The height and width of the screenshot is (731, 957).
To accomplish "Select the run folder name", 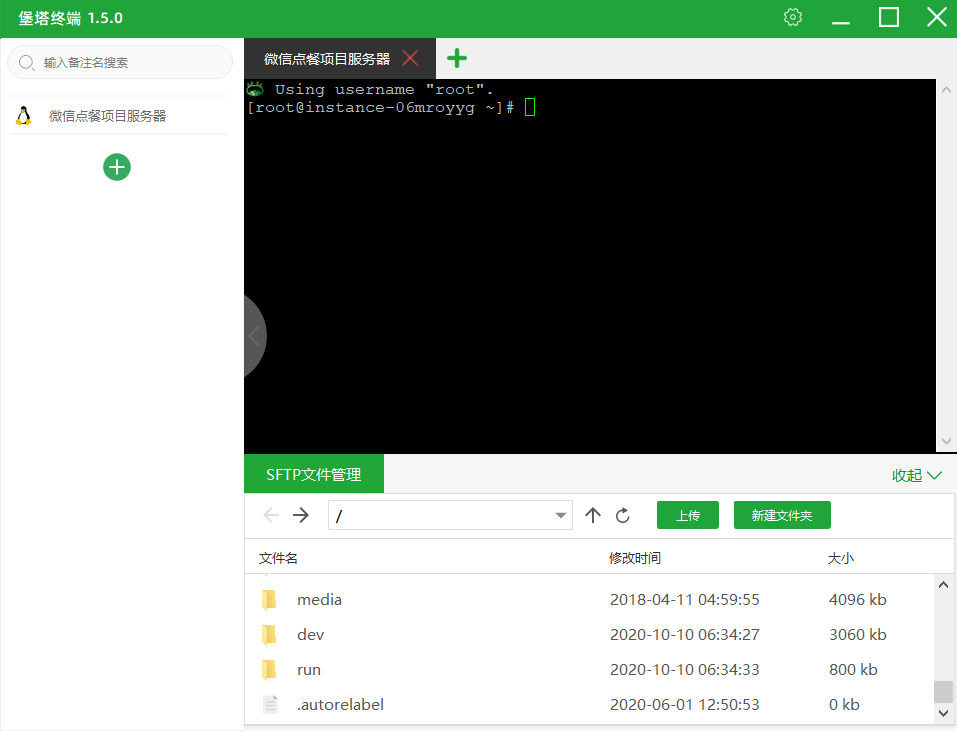I will click(x=309, y=669).
